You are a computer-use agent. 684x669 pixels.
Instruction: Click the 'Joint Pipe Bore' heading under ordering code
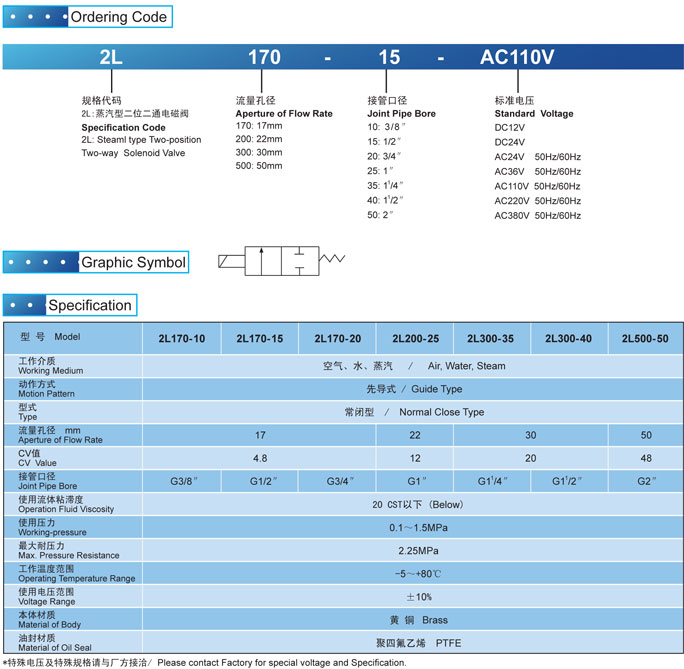(x=401, y=113)
